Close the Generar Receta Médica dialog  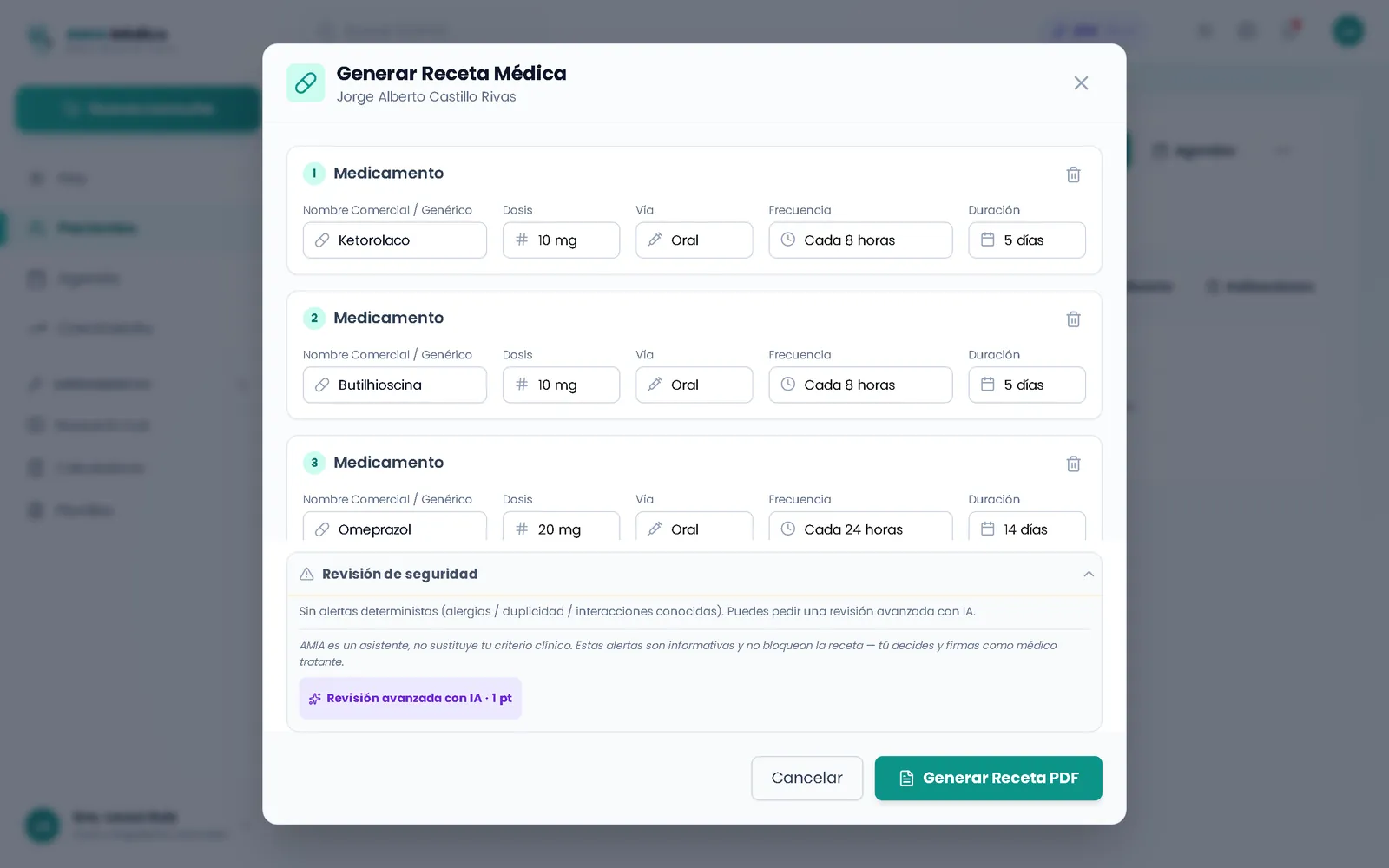point(1081,83)
